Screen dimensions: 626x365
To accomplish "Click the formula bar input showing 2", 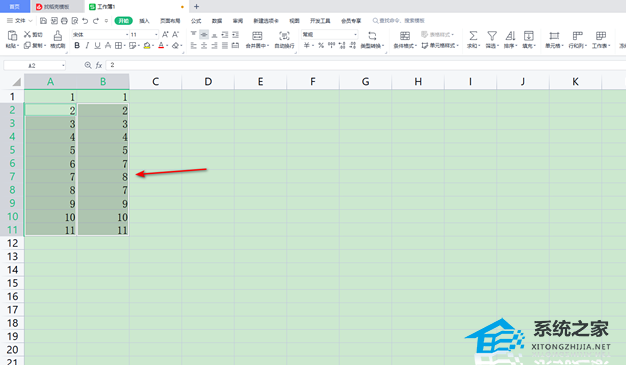I will (365, 65).
